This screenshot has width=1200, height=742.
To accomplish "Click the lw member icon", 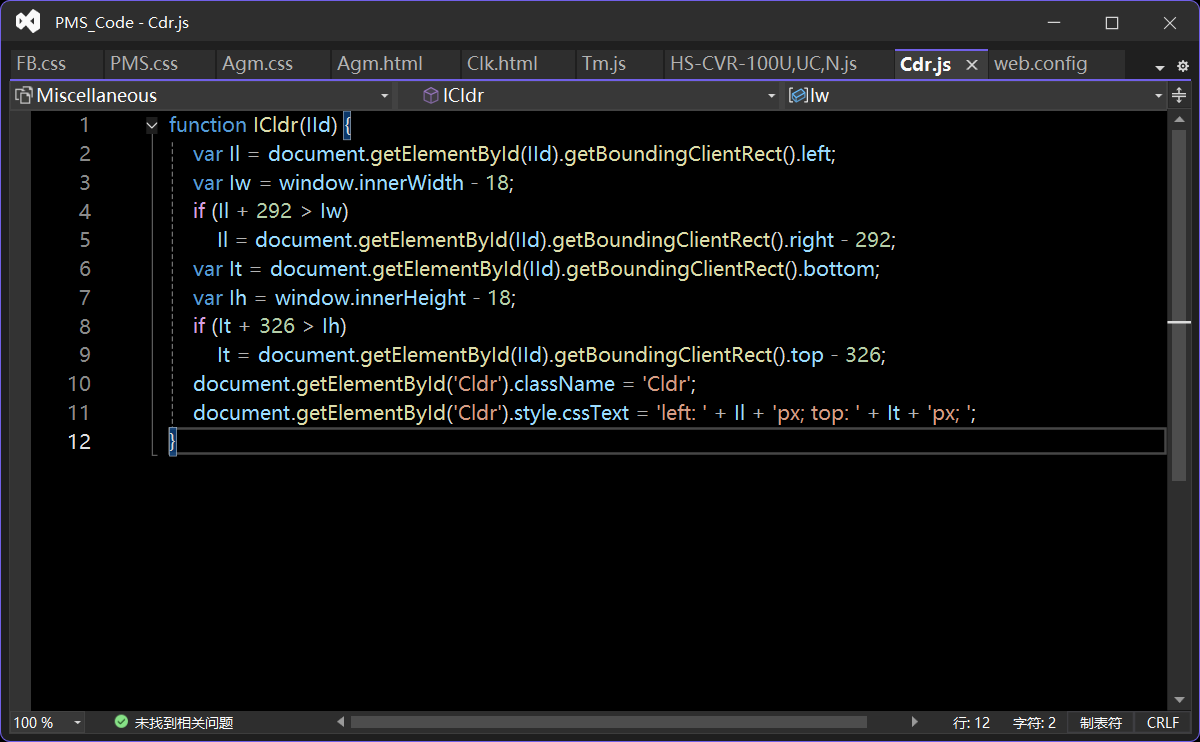I will (x=798, y=96).
